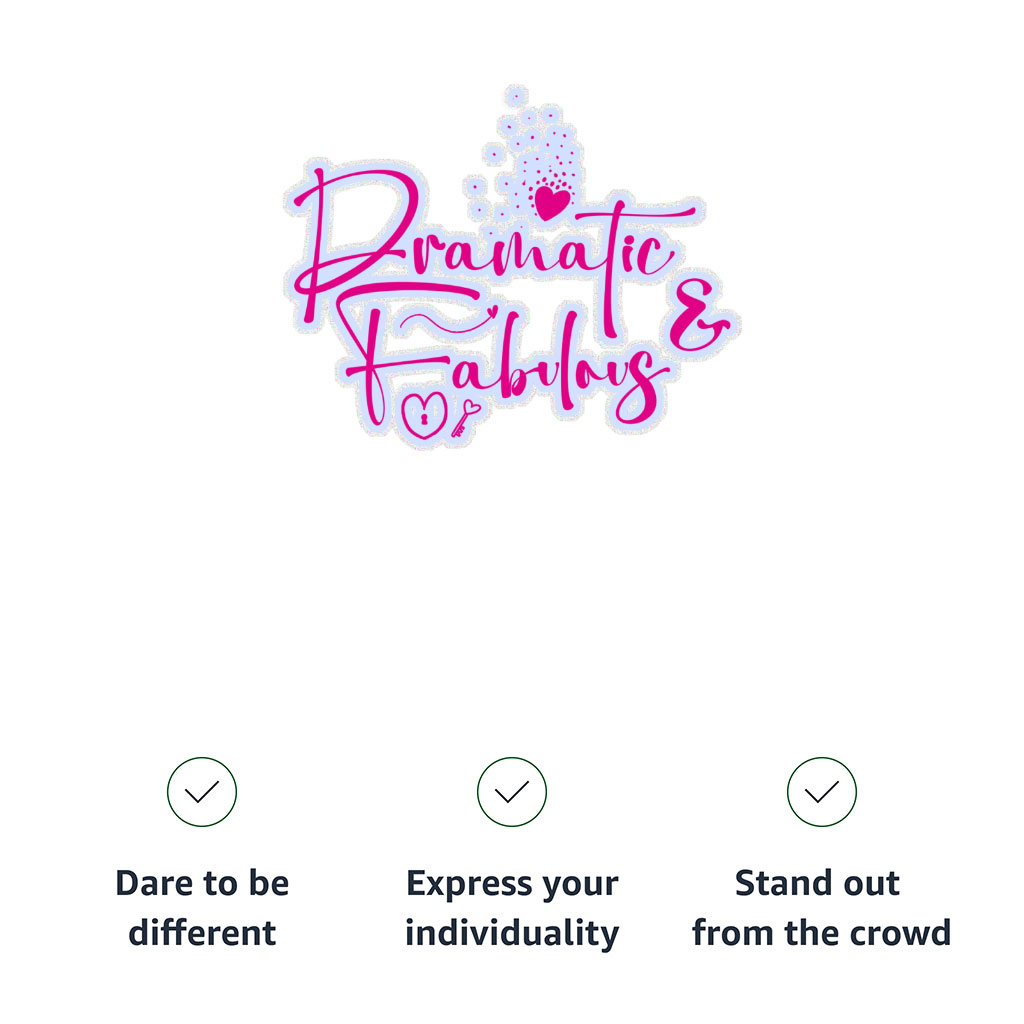Click the solid pink heart atop the logo
1024x1024 pixels.
(550, 202)
